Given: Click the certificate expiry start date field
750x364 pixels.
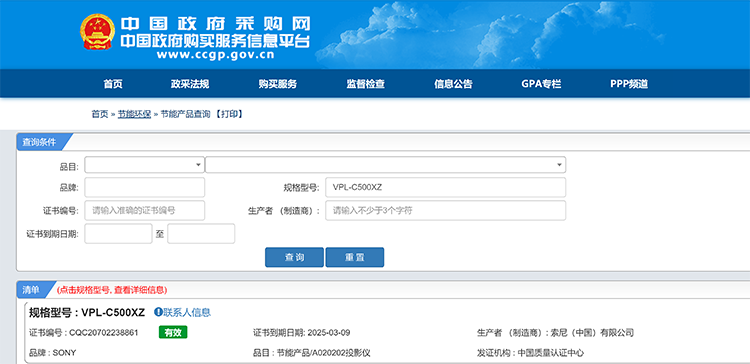Looking at the screenshot, I should coord(118,233).
